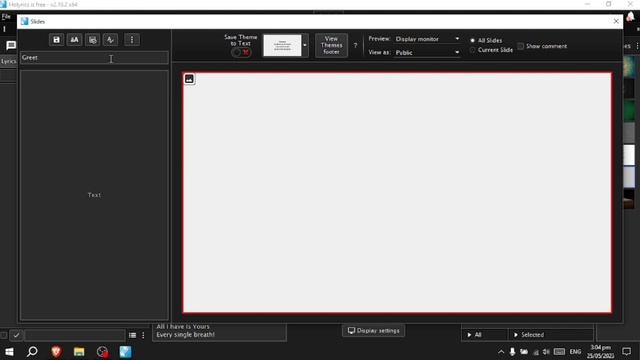Click the play Selected button
Image resolution: width=640 pixels, height=360 pixels.
point(550,335)
